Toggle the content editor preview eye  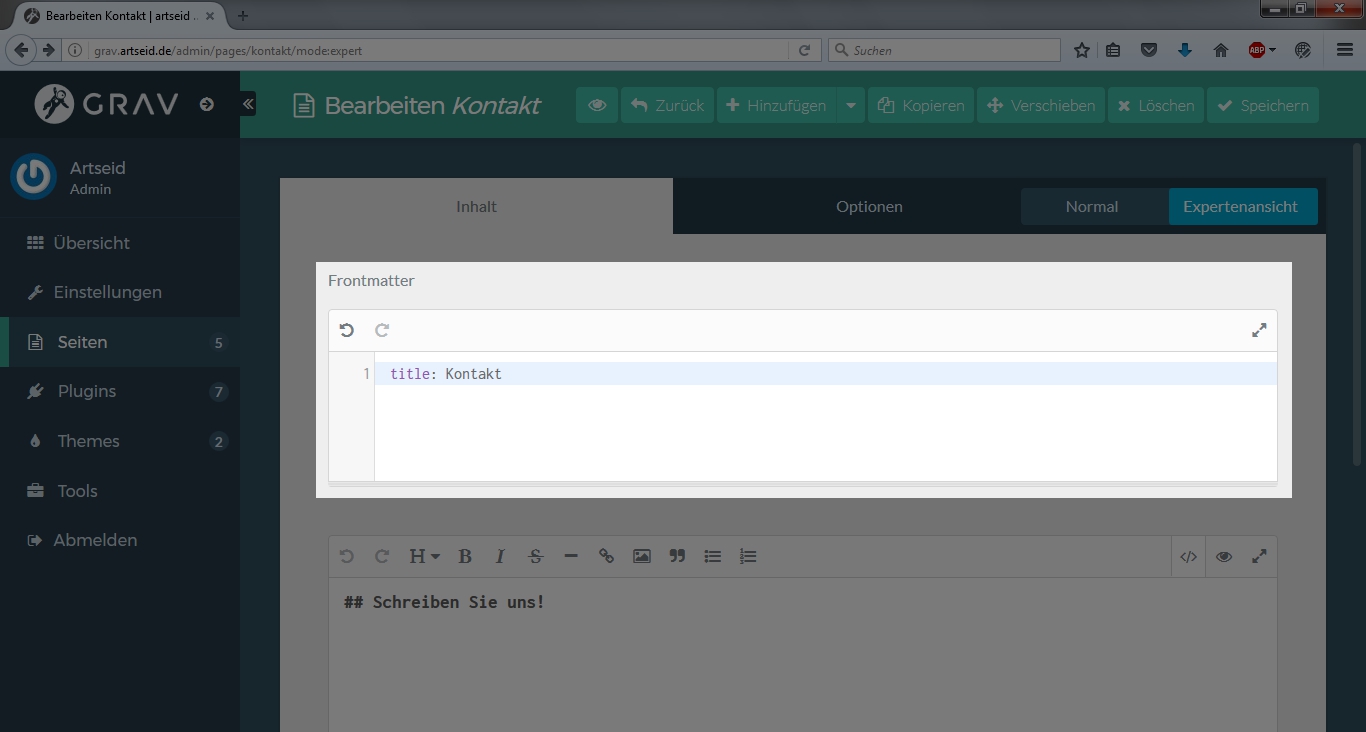point(1224,557)
